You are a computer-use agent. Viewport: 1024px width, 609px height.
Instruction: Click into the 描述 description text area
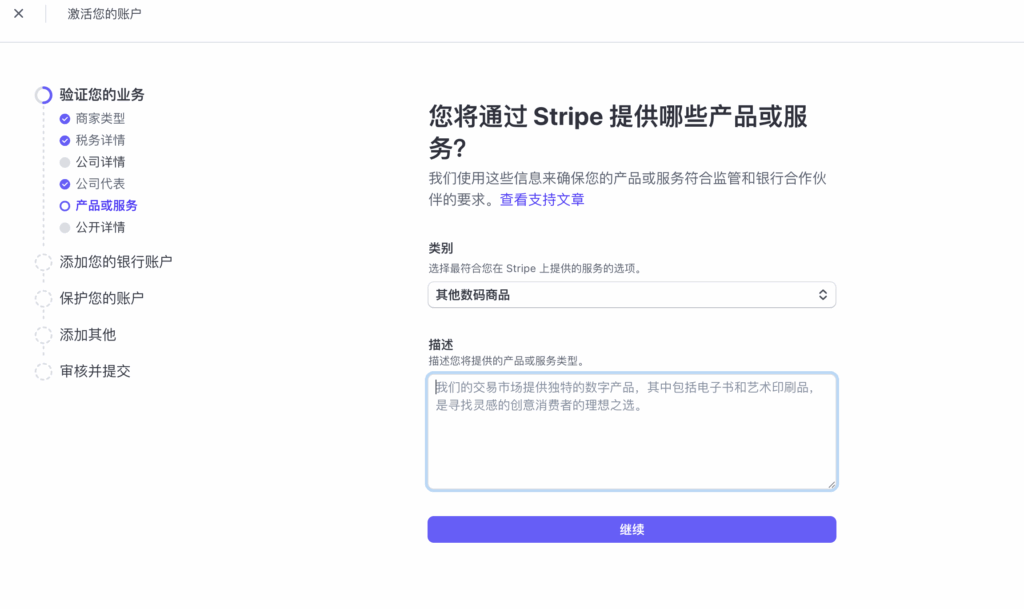pos(630,440)
